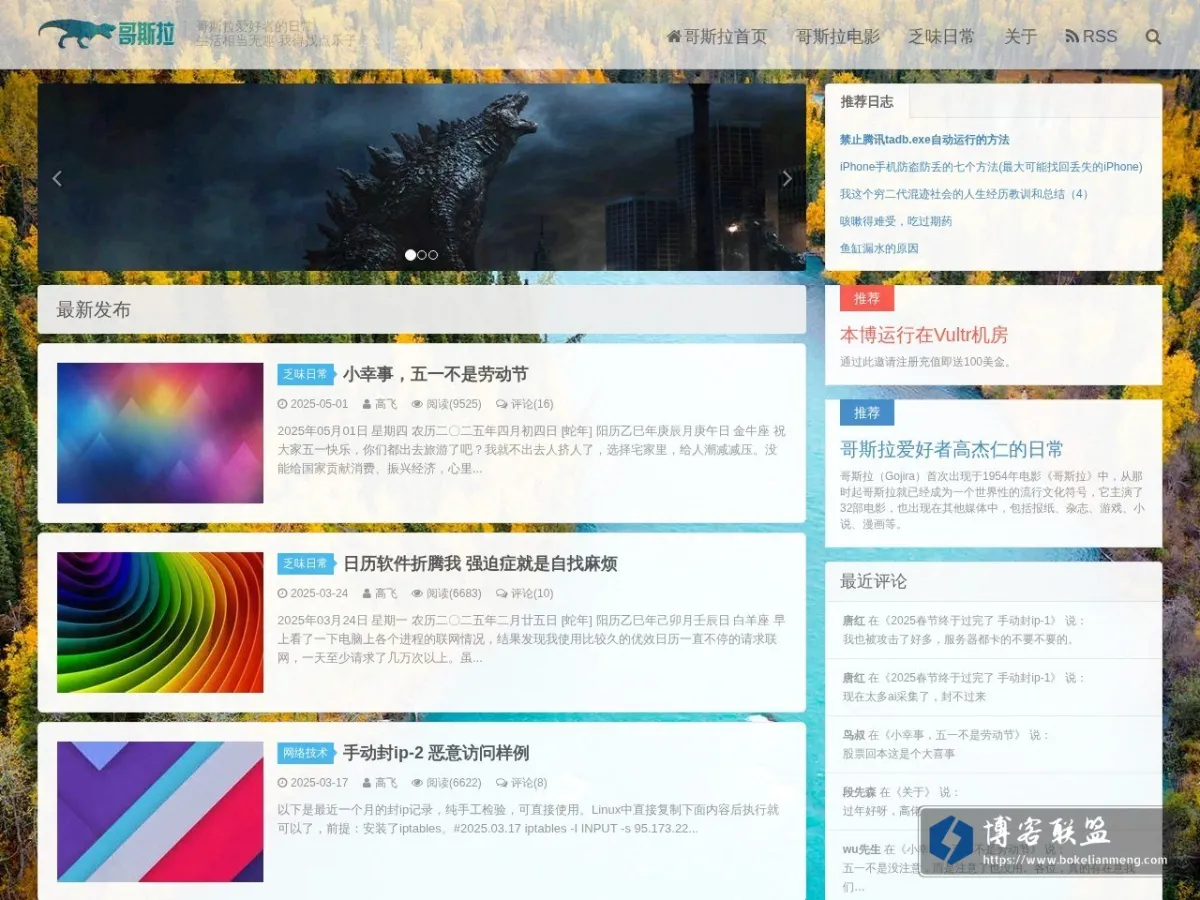Go to previous carousel slide arrow
Image resolution: width=1200 pixels, height=900 pixels.
tap(57, 178)
